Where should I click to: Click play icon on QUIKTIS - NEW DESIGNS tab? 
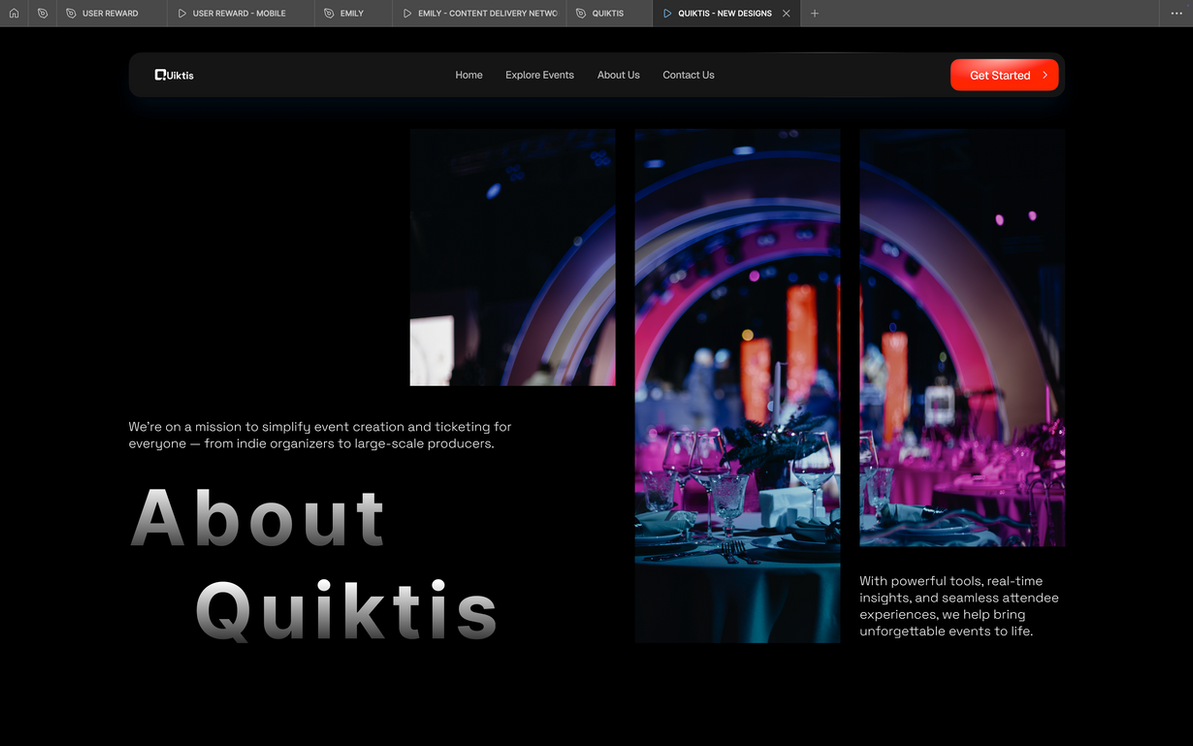[667, 13]
